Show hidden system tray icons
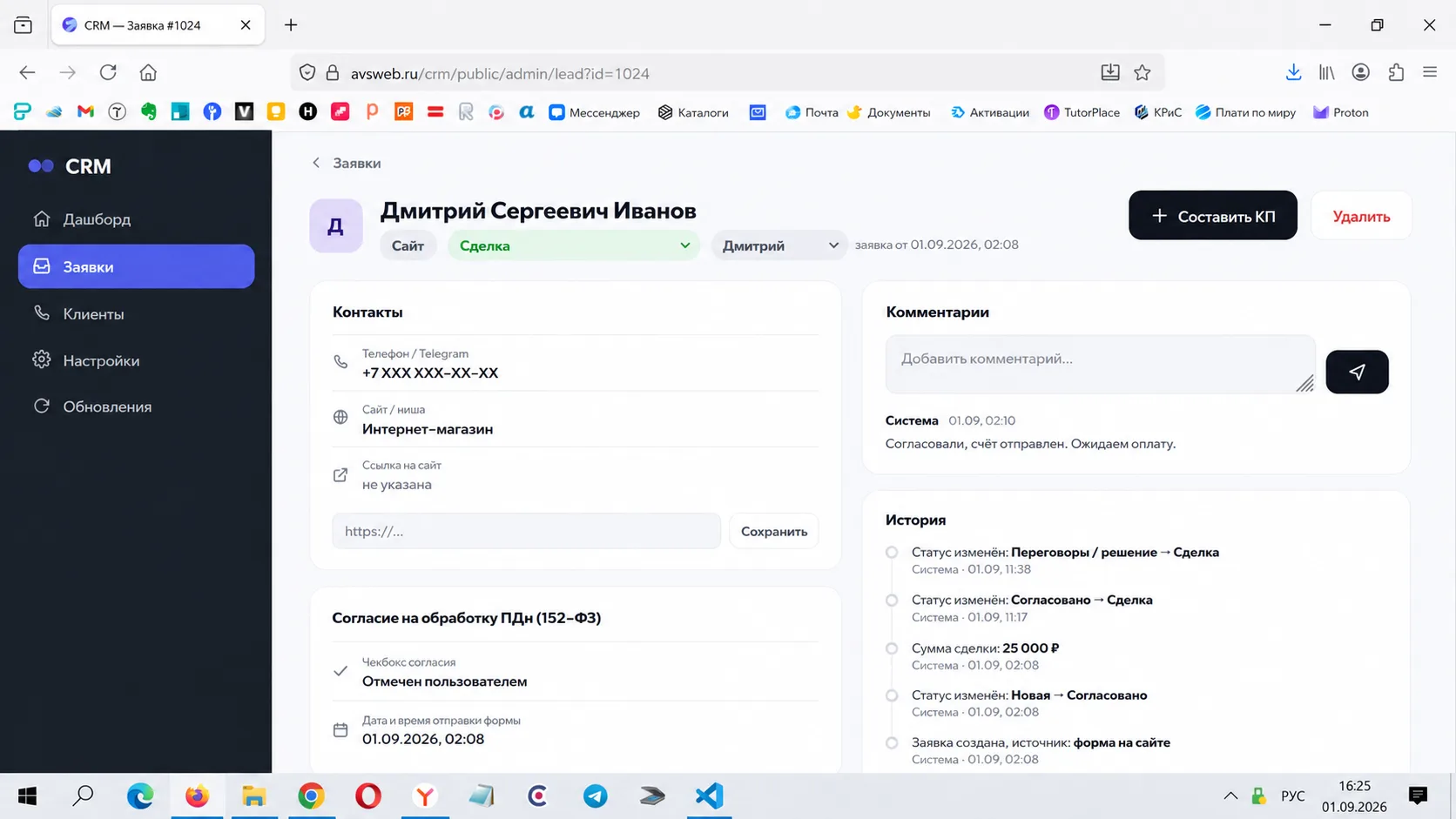The width and height of the screenshot is (1456, 819). click(1230, 796)
